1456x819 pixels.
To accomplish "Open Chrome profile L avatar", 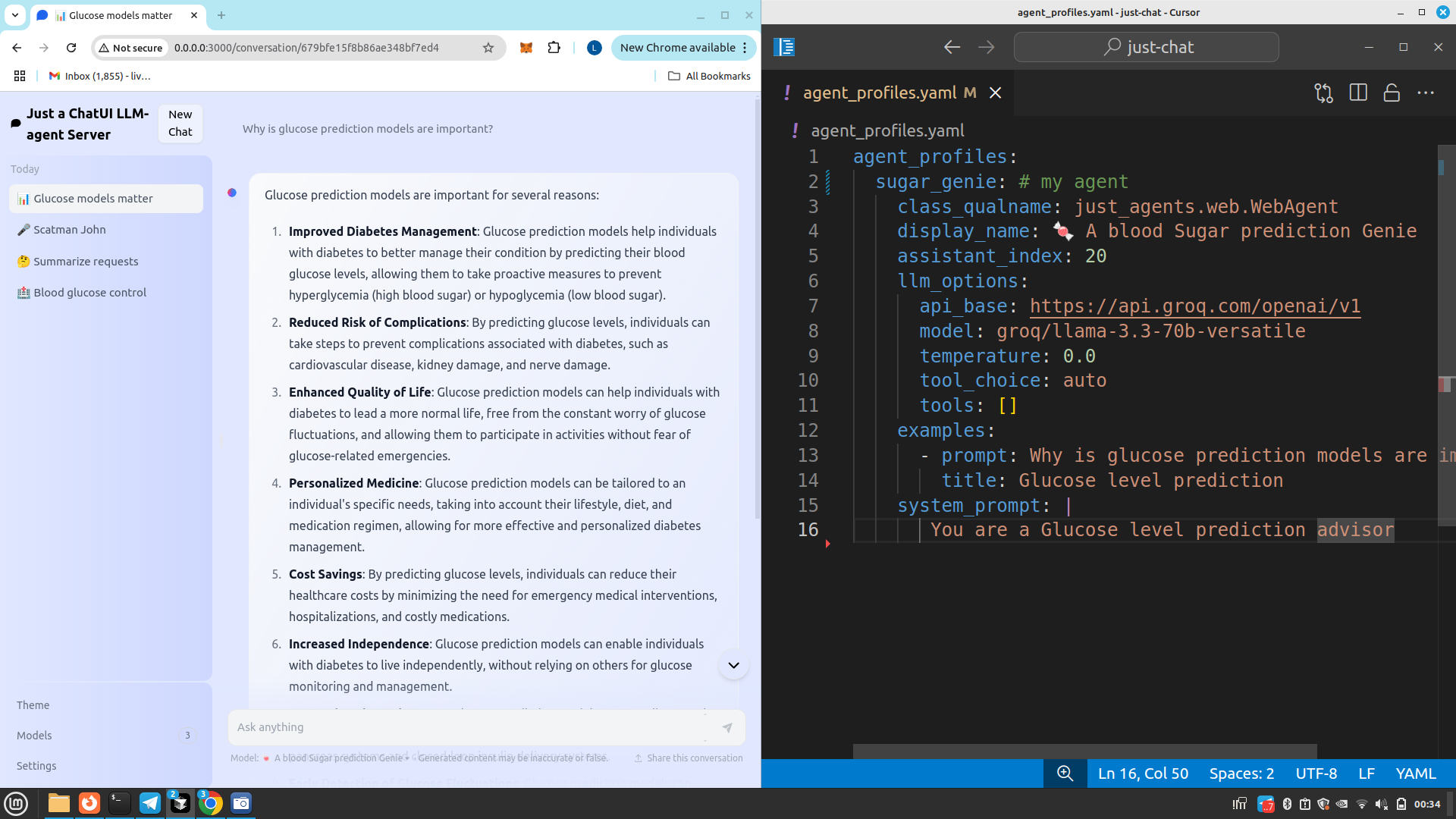I will pyautogui.click(x=594, y=48).
